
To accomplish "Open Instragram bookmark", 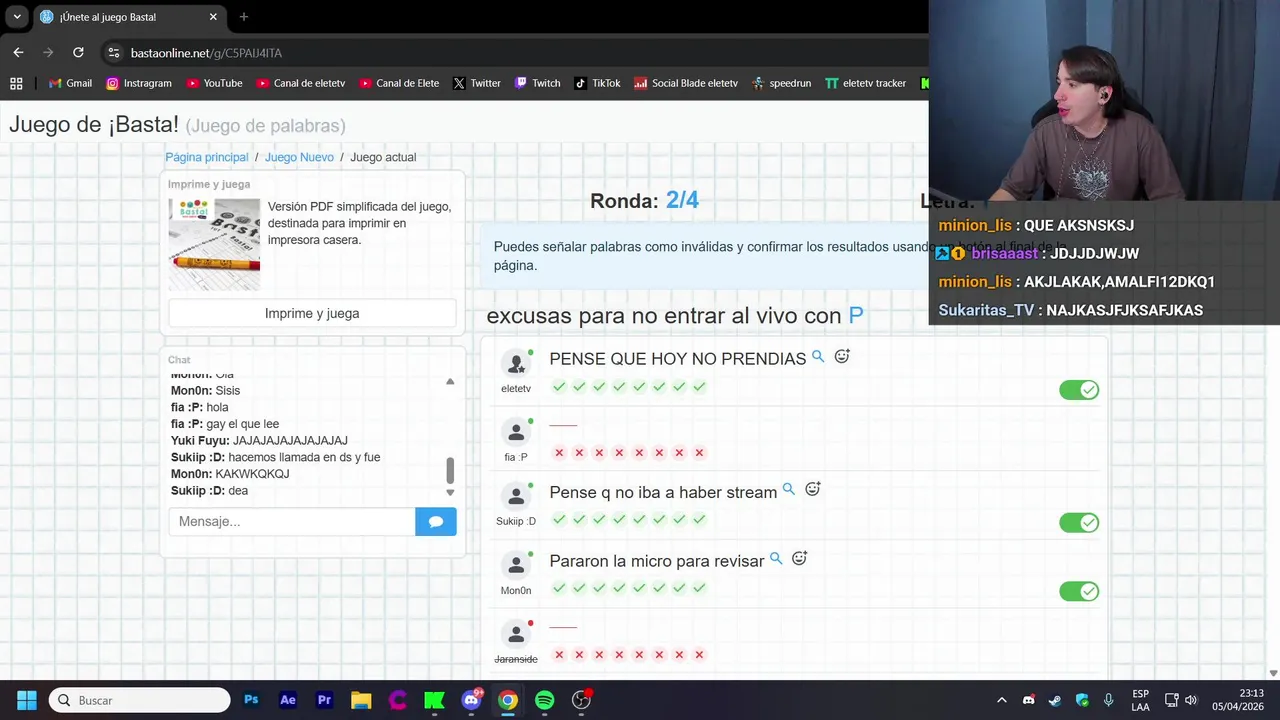I will tap(139, 83).
